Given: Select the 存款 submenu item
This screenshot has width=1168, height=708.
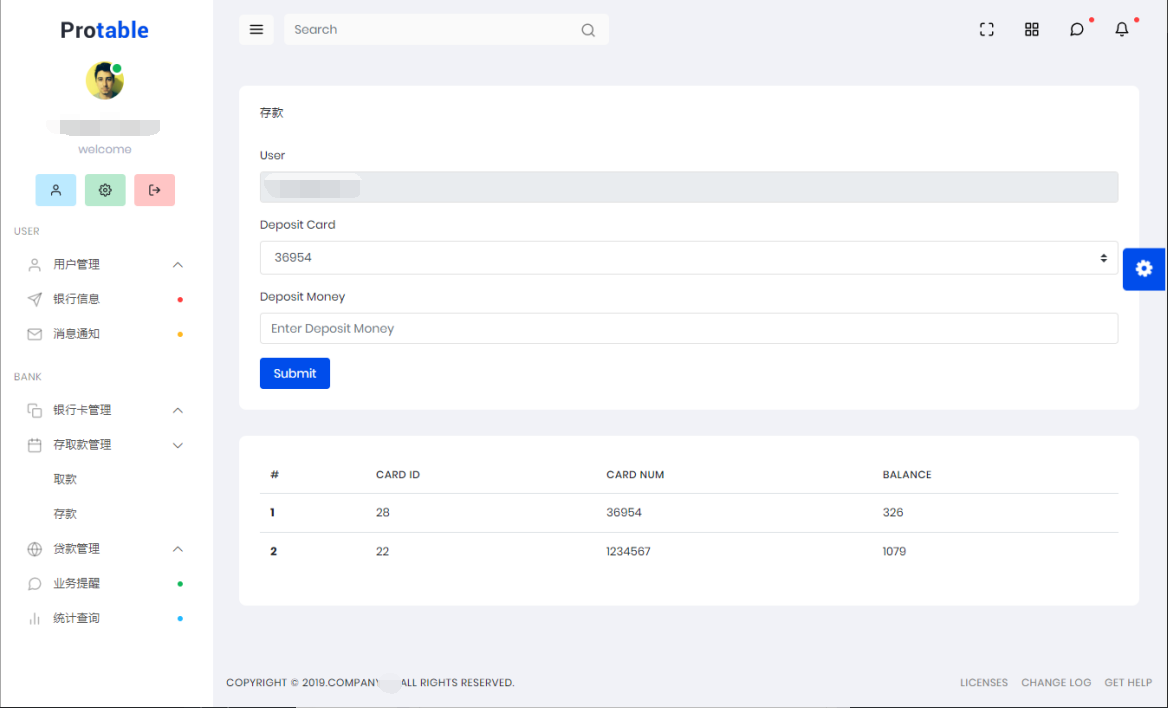Looking at the screenshot, I should point(66,514).
